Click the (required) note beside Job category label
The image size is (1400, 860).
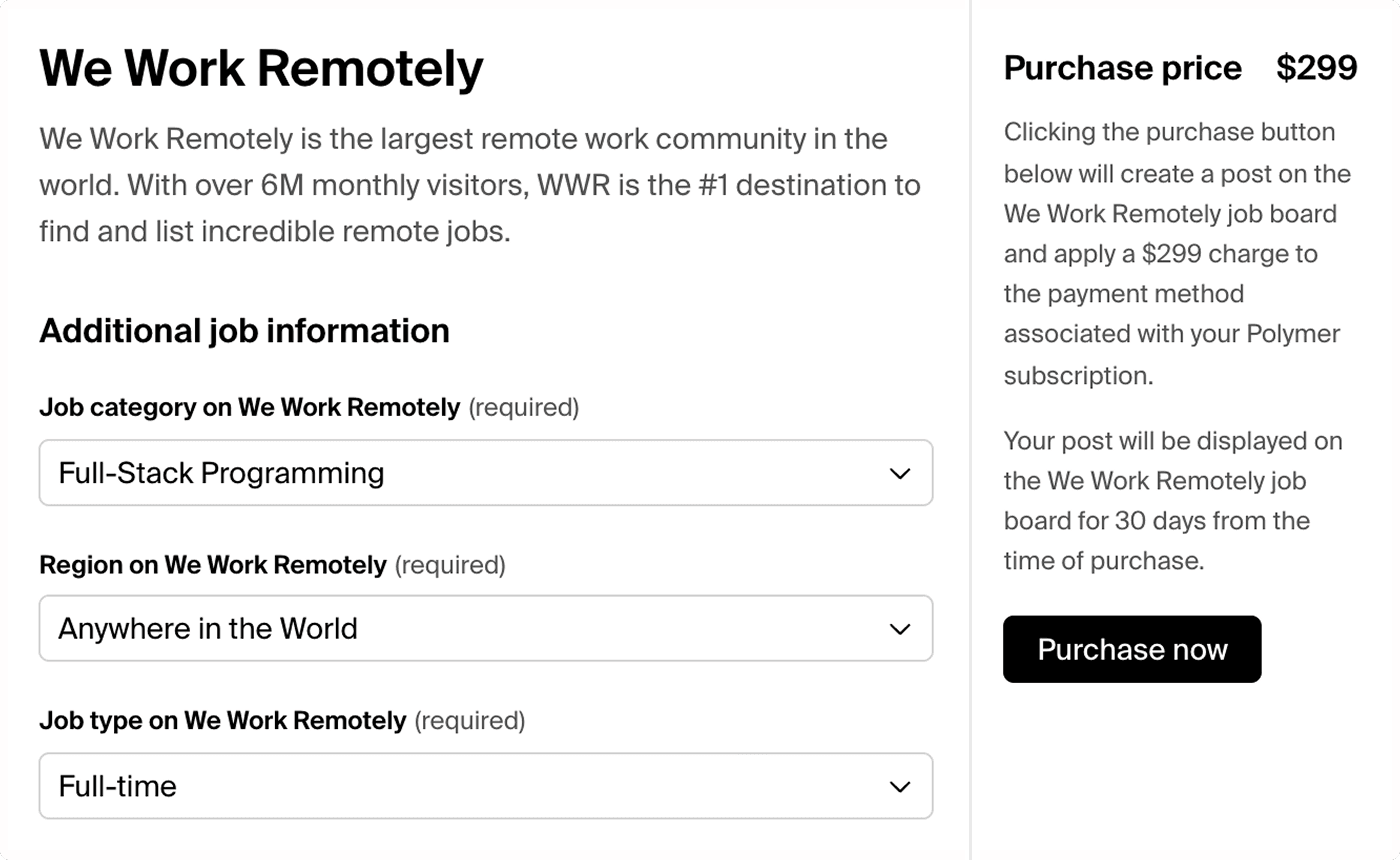coord(524,407)
